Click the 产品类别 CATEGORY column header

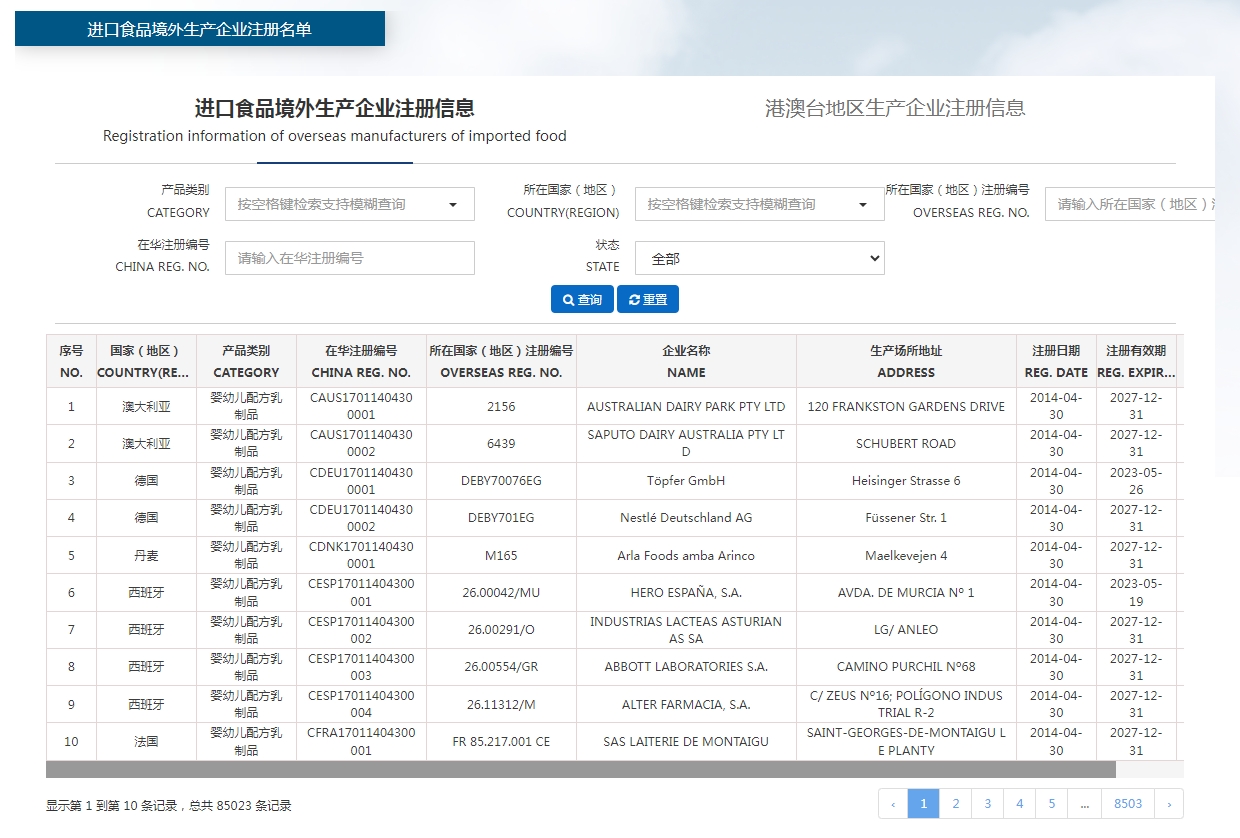(x=246, y=362)
